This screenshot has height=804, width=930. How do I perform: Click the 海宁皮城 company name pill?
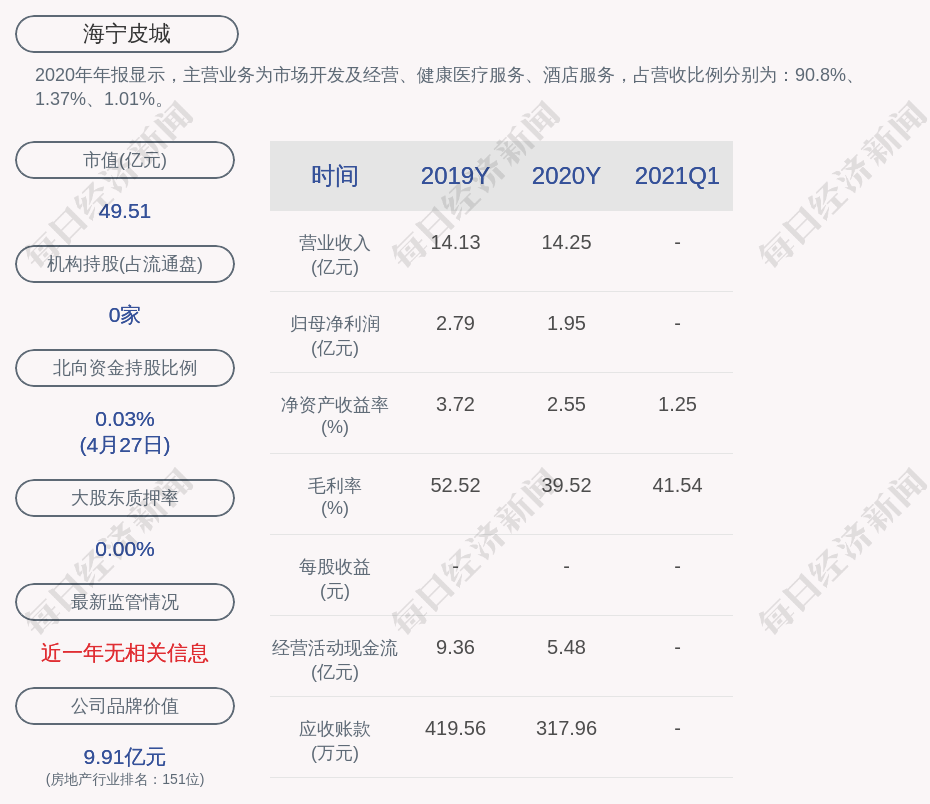coord(127,34)
